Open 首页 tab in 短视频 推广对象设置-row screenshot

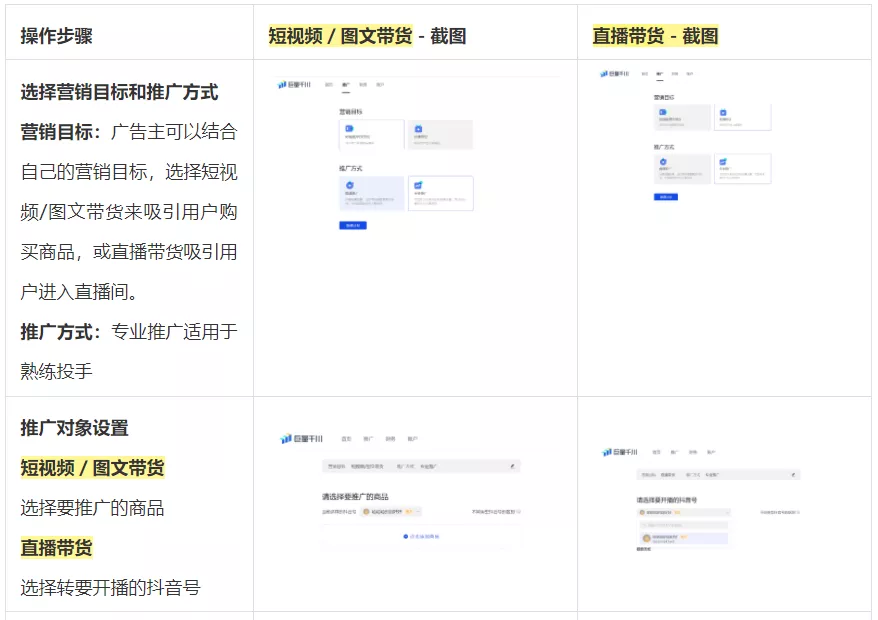coord(347,439)
